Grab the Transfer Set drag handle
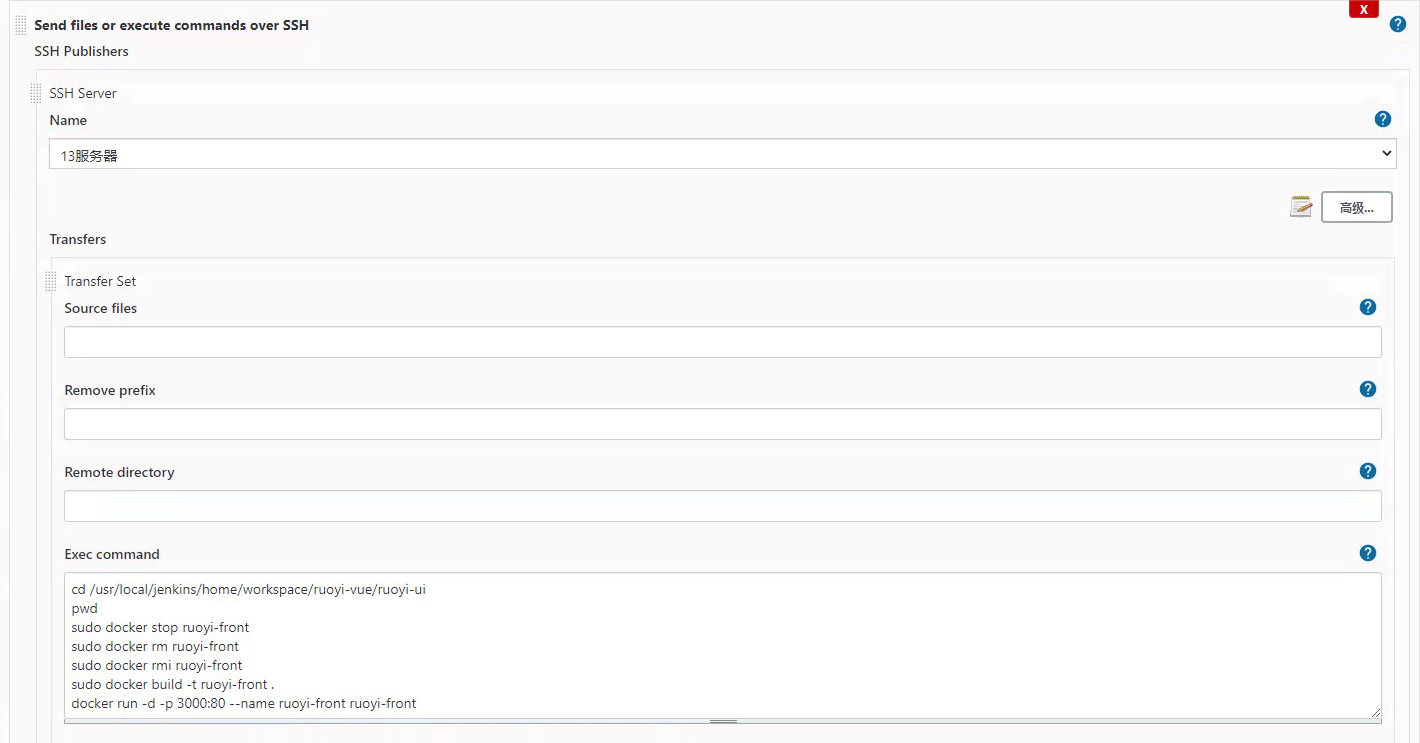The width and height of the screenshot is (1420, 743). (51, 281)
